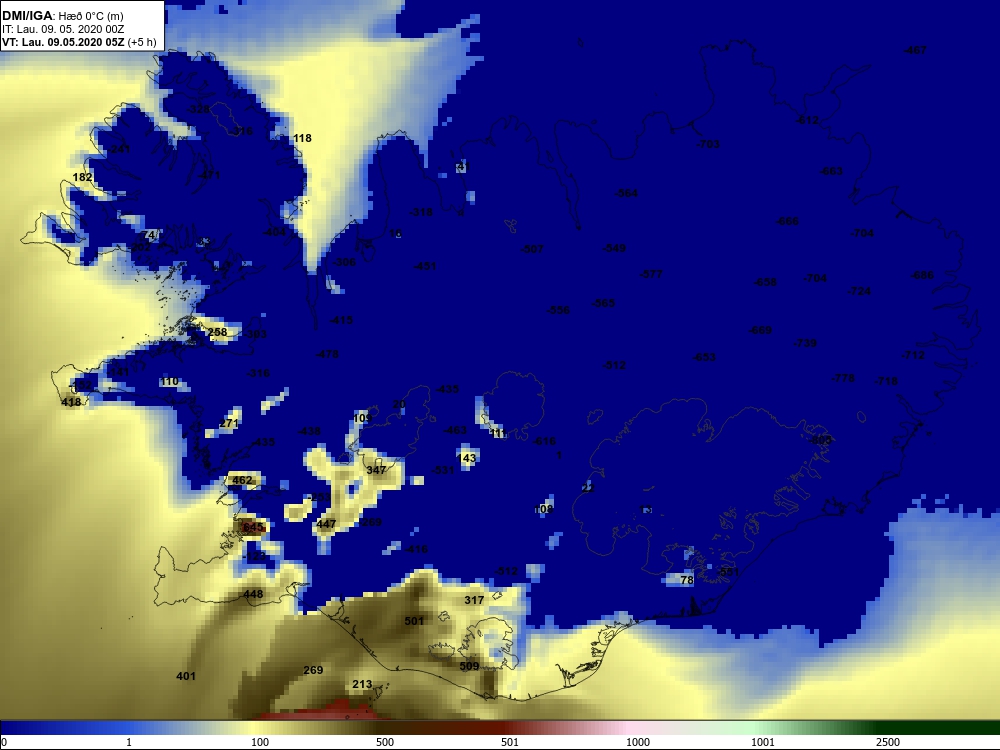Click the map value '-478'
Image resolution: width=1000 pixels, height=750 pixels.
[327, 354]
